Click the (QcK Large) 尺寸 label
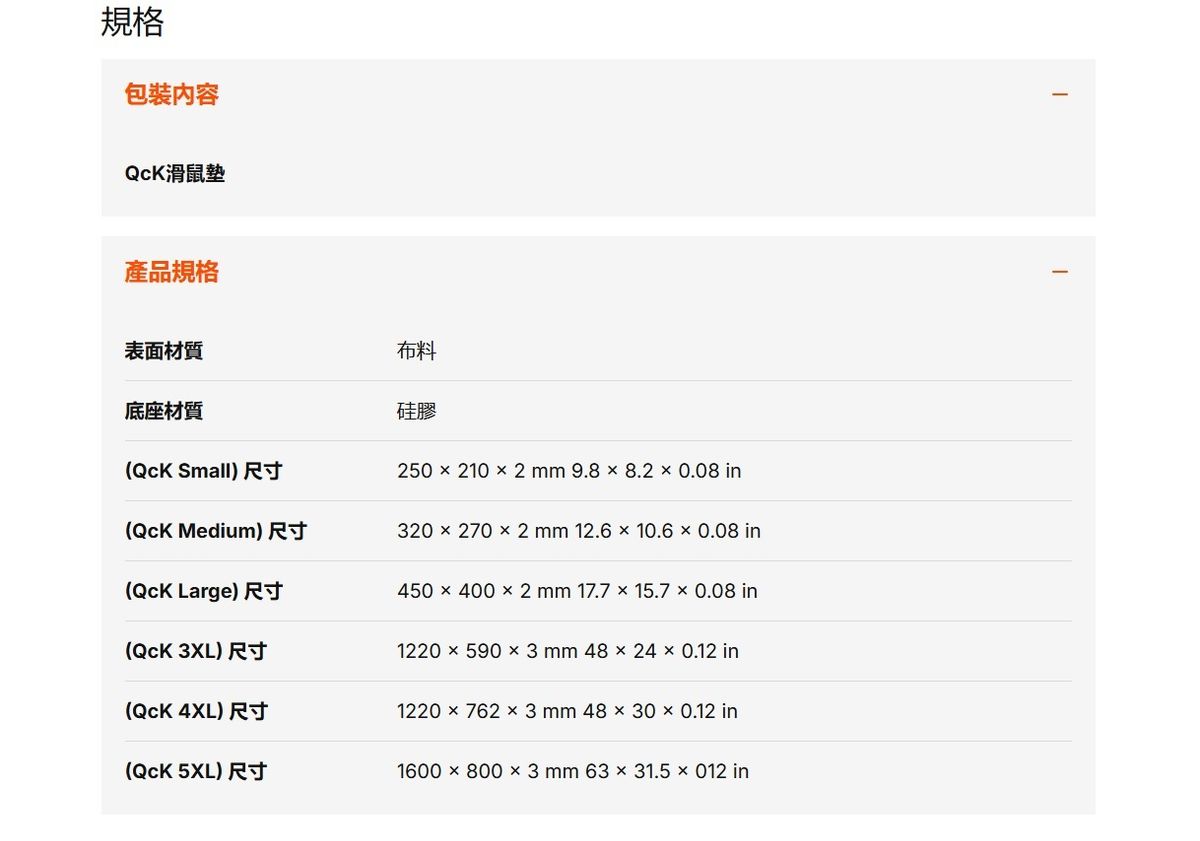 point(203,591)
